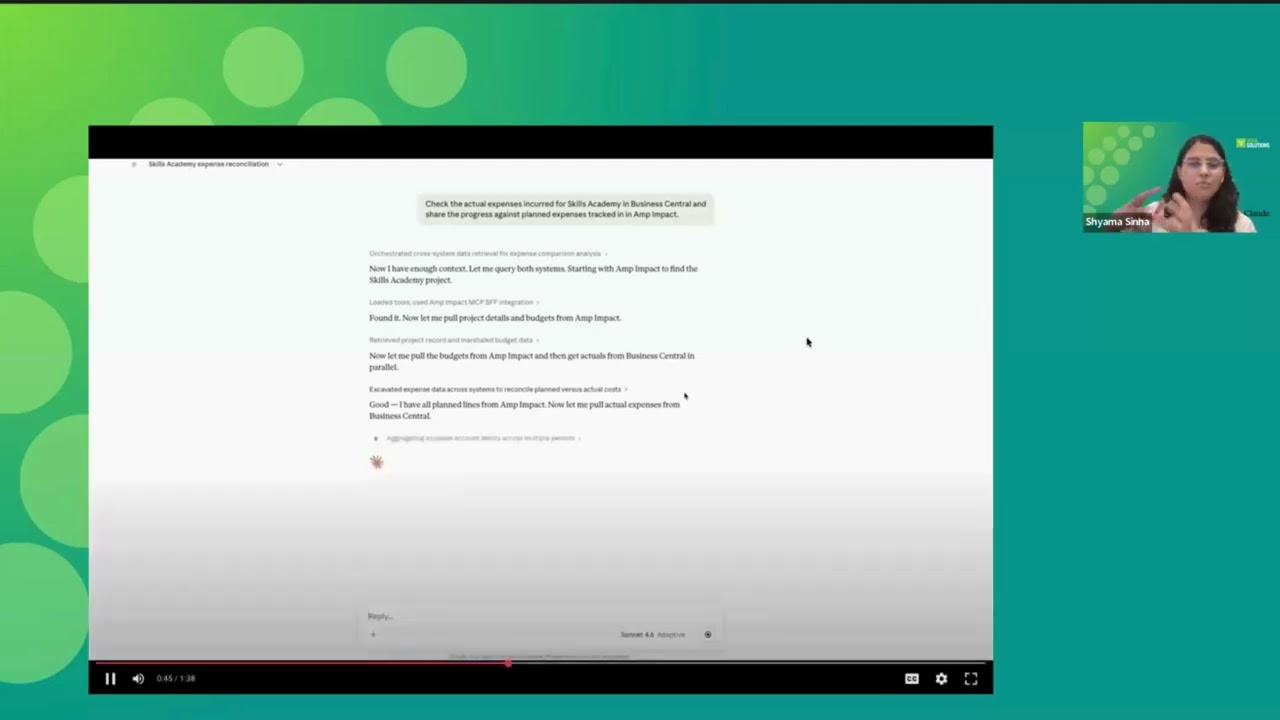Screen dimensions: 1280x720
Task: Click text 'Good — I have all planned lines'
Action: (524, 410)
